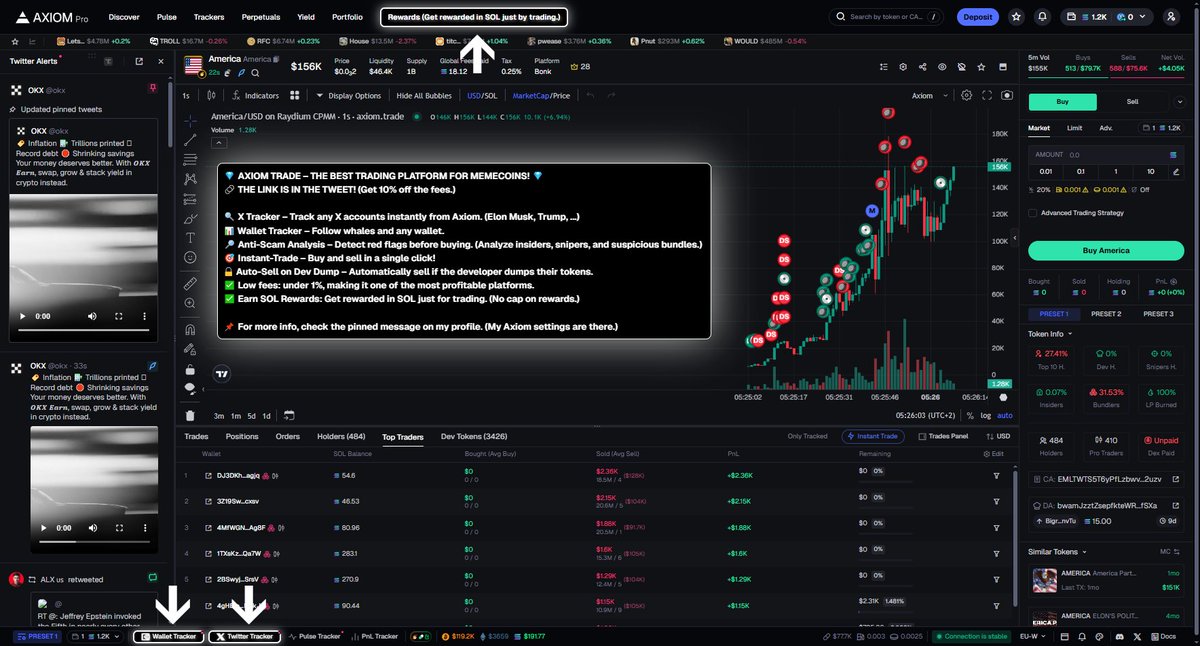Open the Twitter Tracker
The width and height of the screenshot is (1200, 646).
[x=245, y=636]
